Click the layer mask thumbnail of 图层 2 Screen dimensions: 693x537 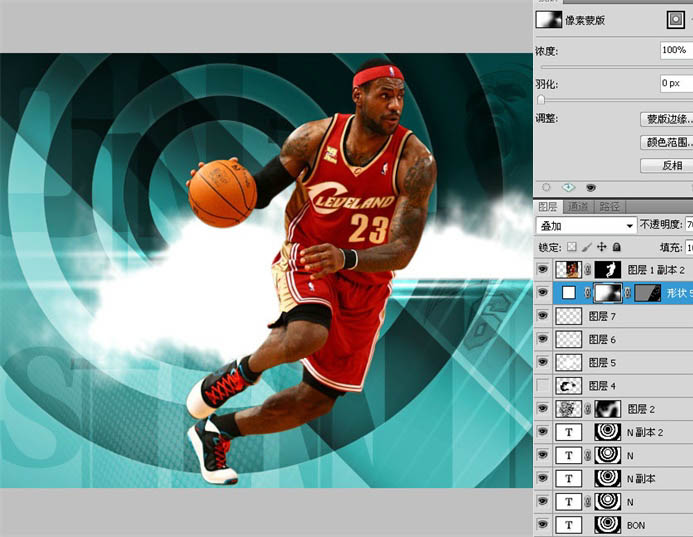(x=608, y=409)
